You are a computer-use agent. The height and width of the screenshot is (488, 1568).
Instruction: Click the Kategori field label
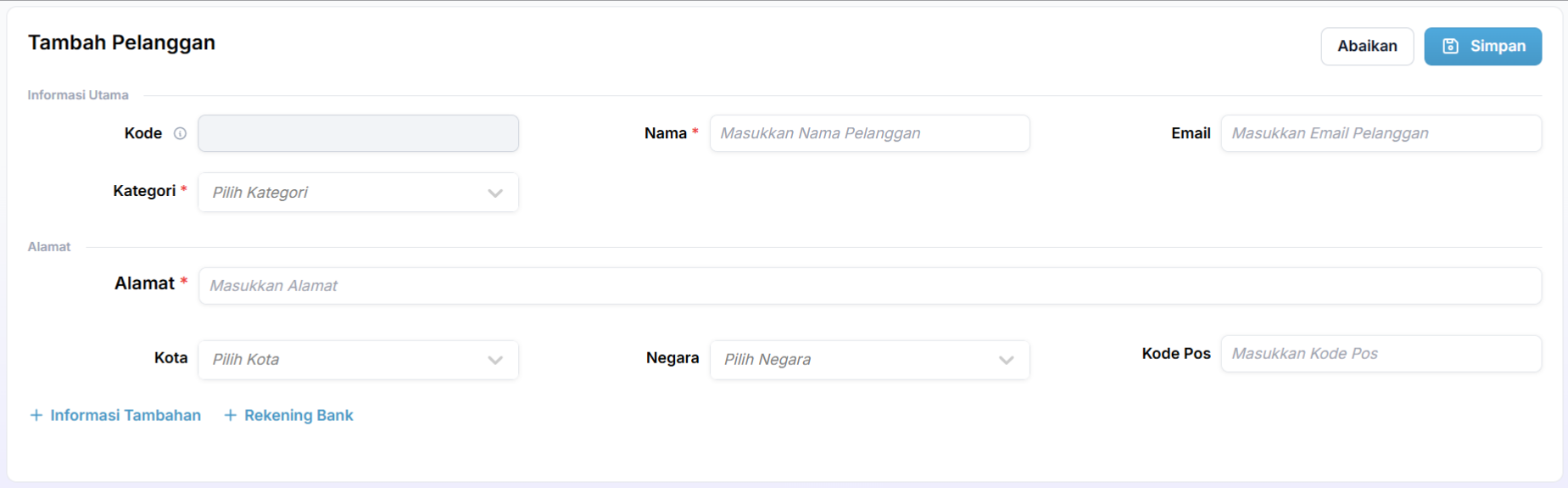pos(144,191)
